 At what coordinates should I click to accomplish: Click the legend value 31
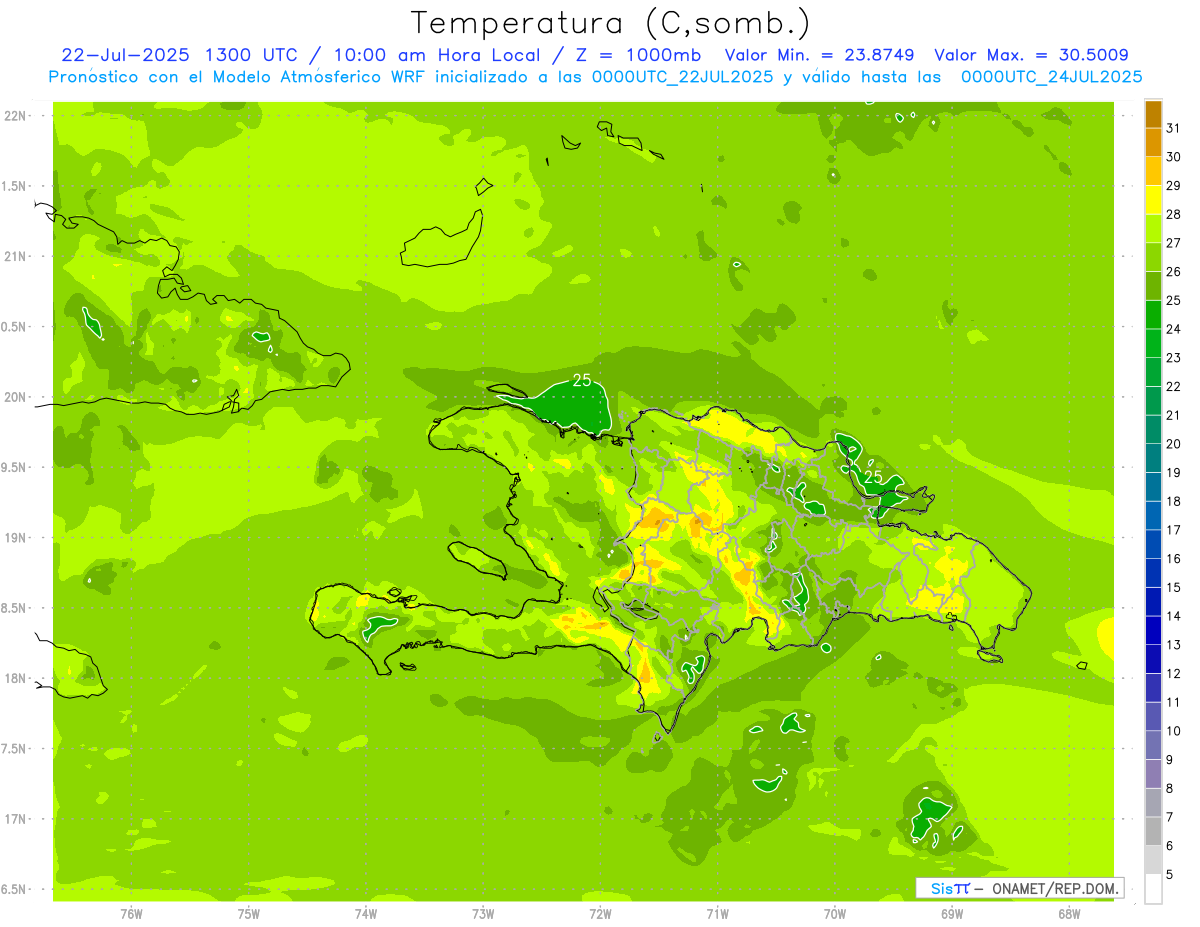[x=1173, y=129]
